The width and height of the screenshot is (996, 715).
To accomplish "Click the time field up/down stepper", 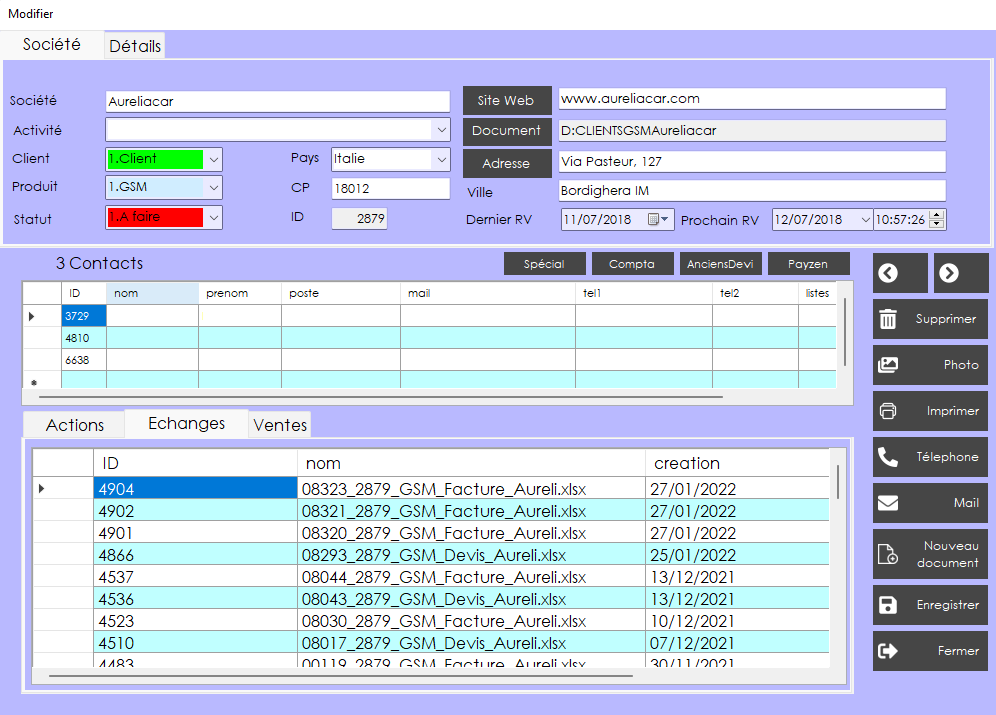I will click(937, 219).
